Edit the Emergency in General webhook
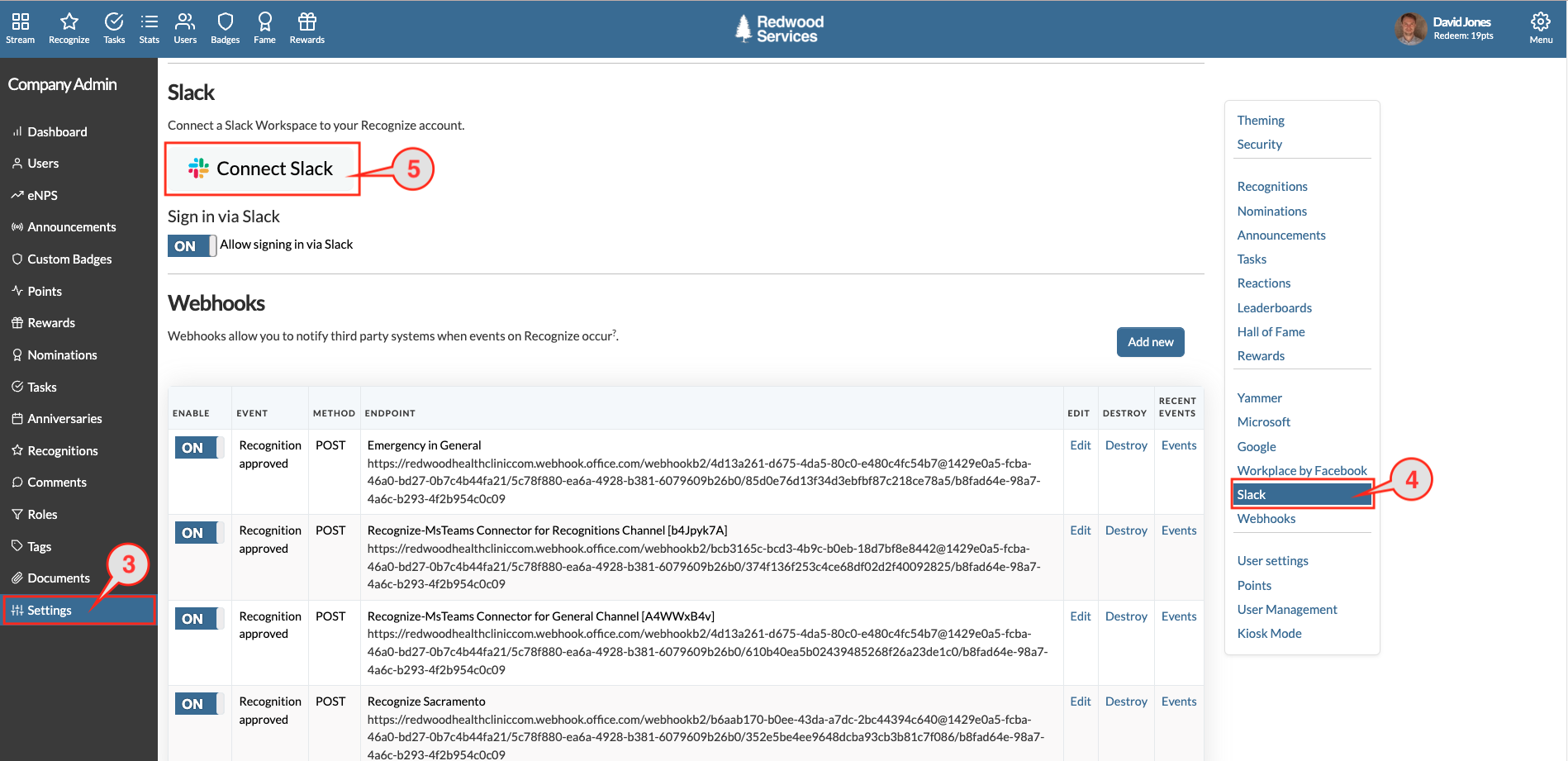This screenshot has width=1568, height=761. pyautogui.click(x=1081, y=445)
